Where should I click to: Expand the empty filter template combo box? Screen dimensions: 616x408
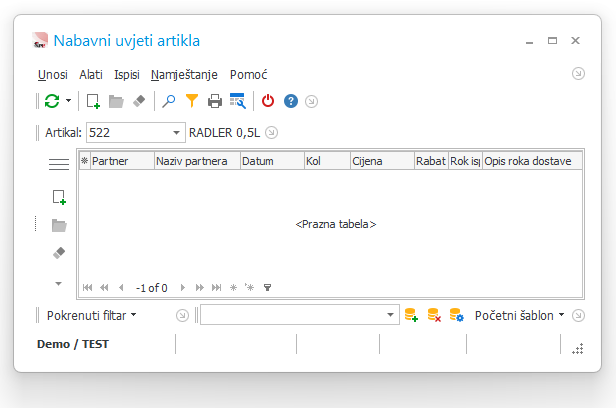point(390,315)
